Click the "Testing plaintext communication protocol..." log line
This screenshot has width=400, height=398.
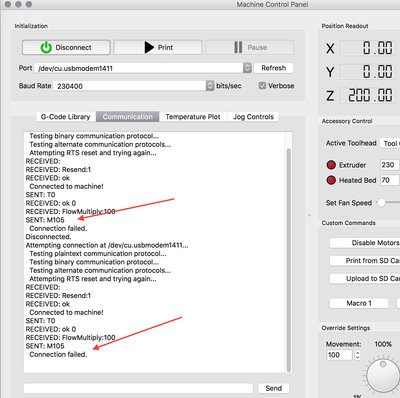pyautogui.click(x=98, y=254)
